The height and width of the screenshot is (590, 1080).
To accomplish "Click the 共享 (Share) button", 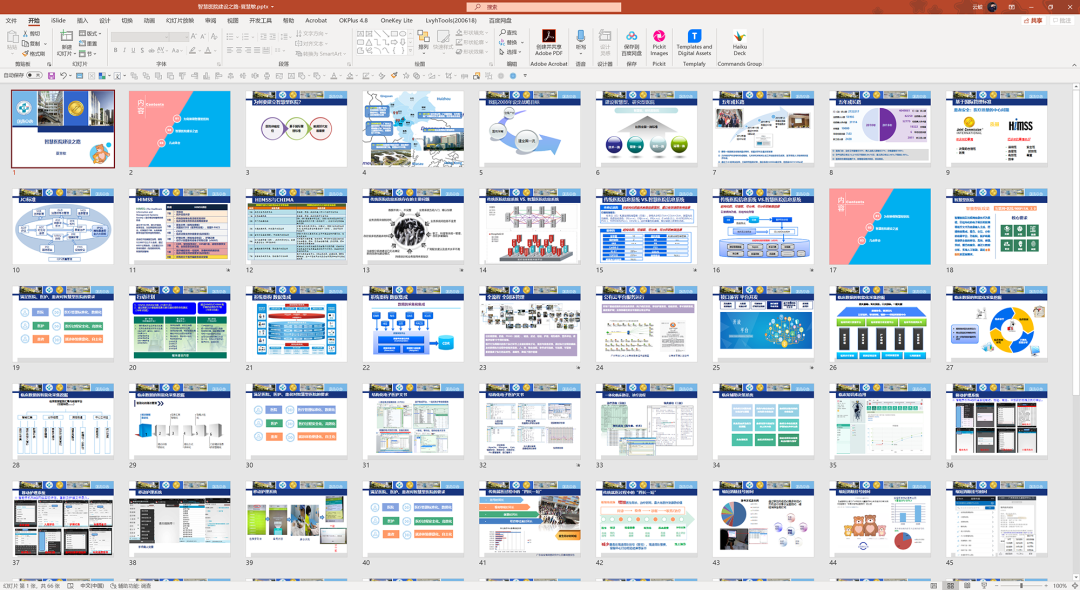I will pos(1033,21).
